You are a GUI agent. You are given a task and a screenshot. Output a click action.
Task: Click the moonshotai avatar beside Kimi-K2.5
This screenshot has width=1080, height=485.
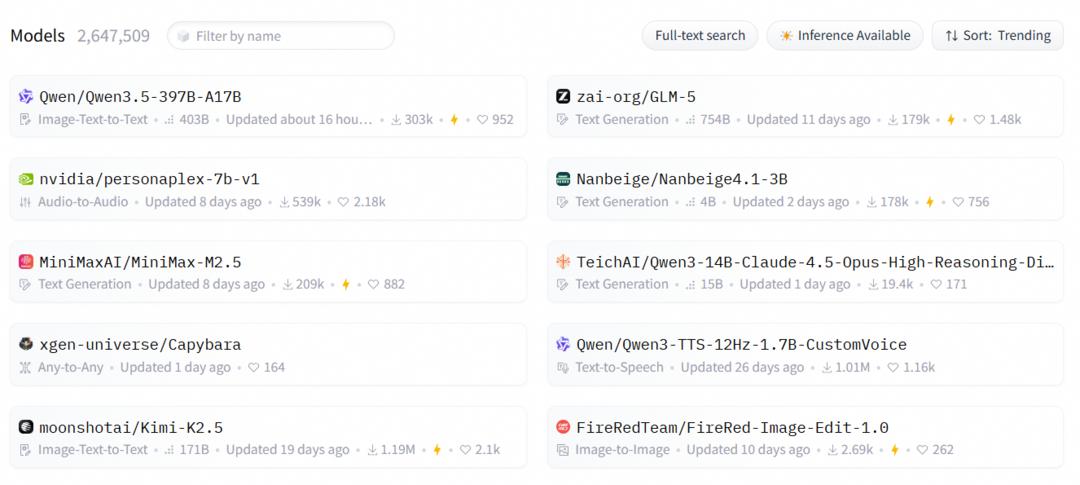point(26,427)
